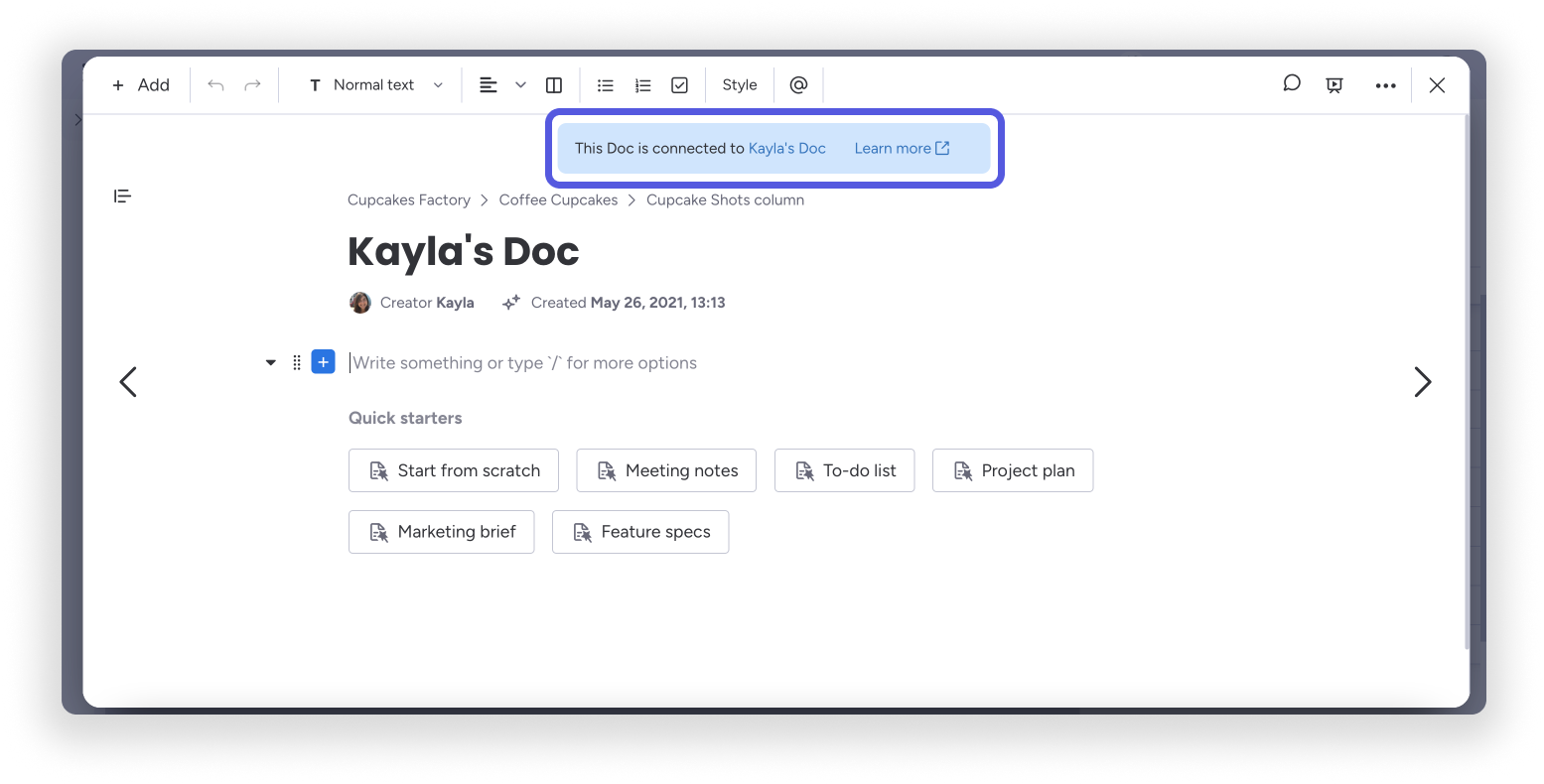Choose the Meeting notes template
This screenshot has height=784, width=1544.
pos(666,470)
